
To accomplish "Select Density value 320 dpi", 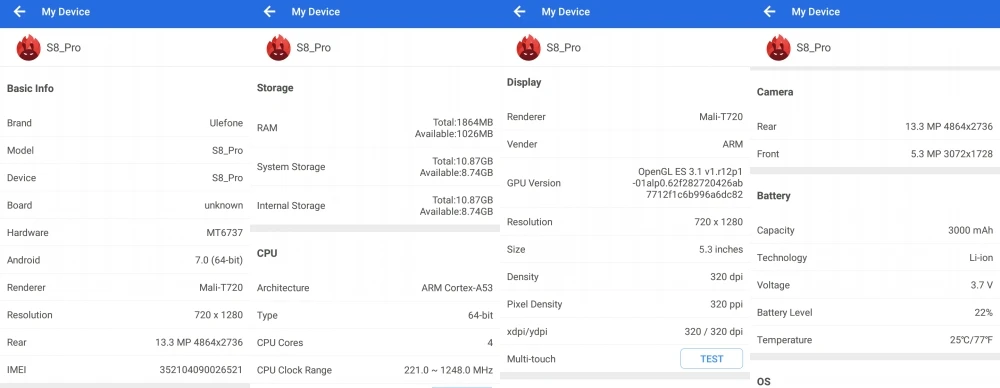I will (726, 277).
